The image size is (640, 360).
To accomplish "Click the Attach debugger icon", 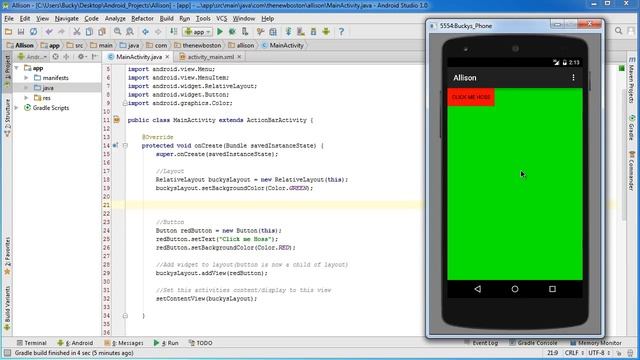I will click(x=245, y=31).
